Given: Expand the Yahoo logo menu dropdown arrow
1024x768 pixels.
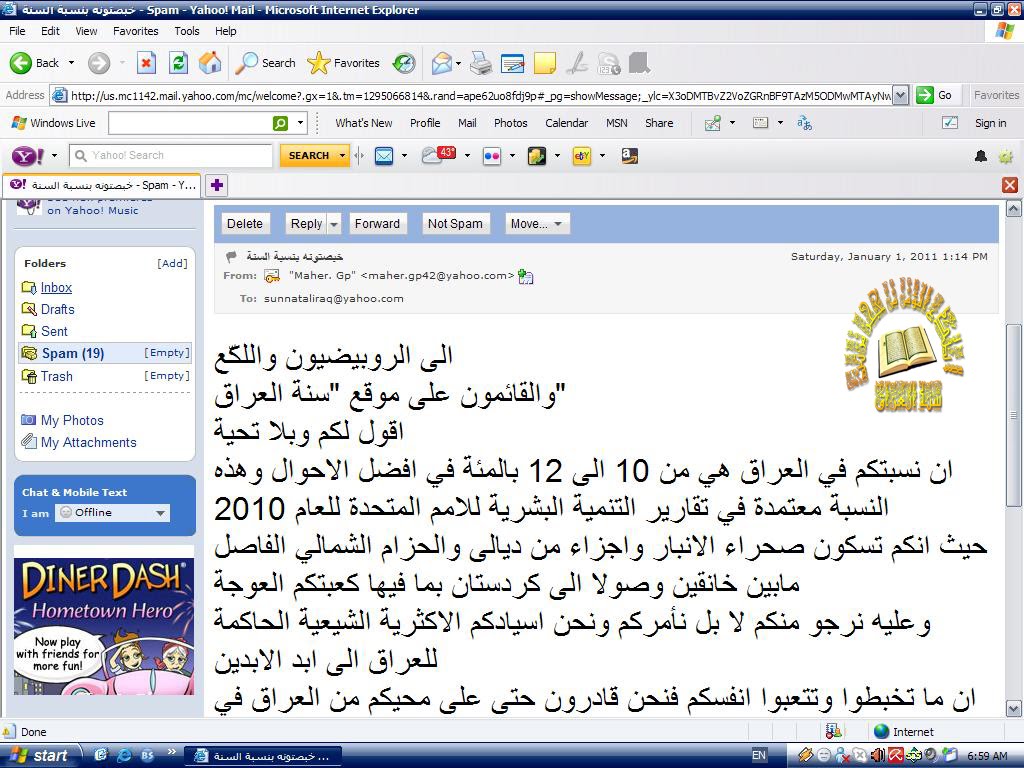Looking at the screenshot, I should pyautogui.click(x=54, y=155).
